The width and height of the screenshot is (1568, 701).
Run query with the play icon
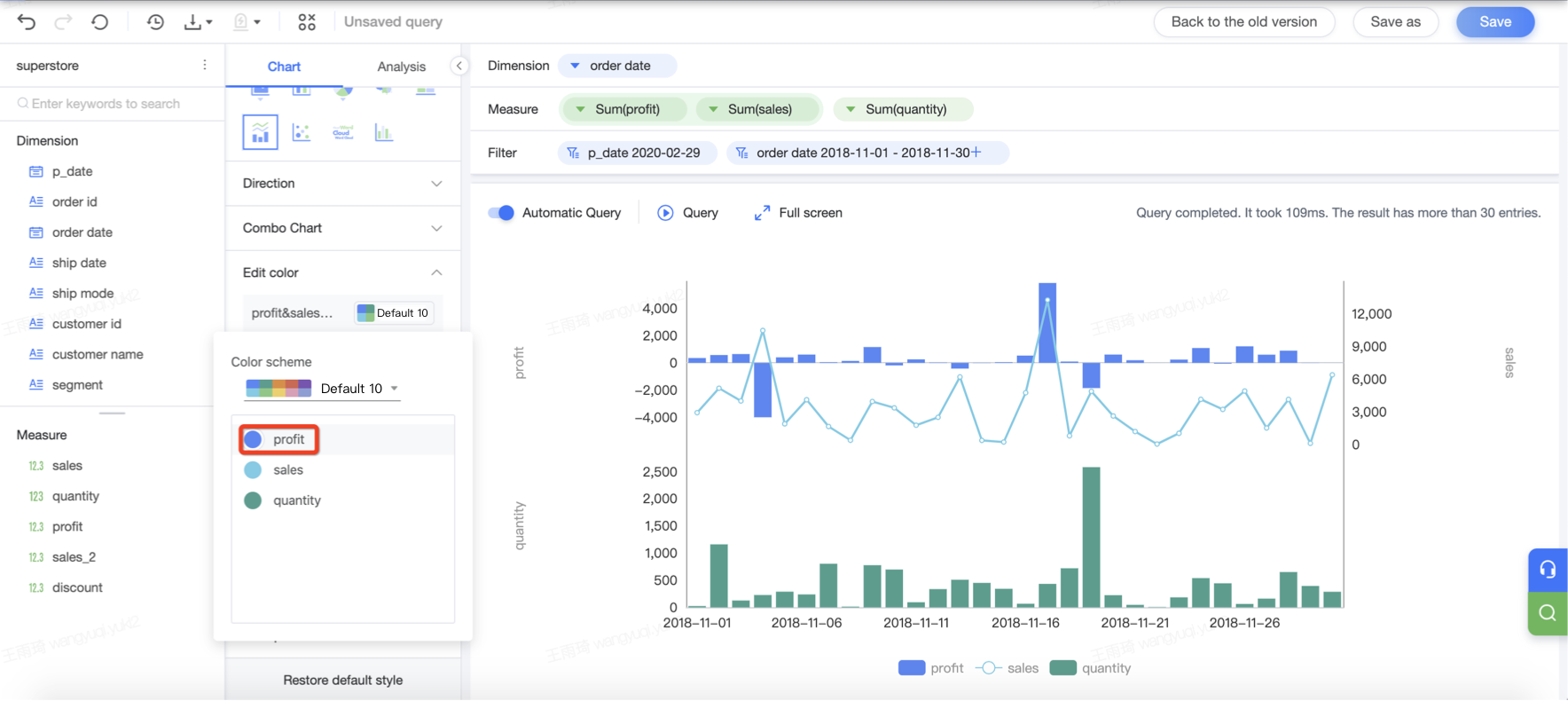click(x=665, y=213)
